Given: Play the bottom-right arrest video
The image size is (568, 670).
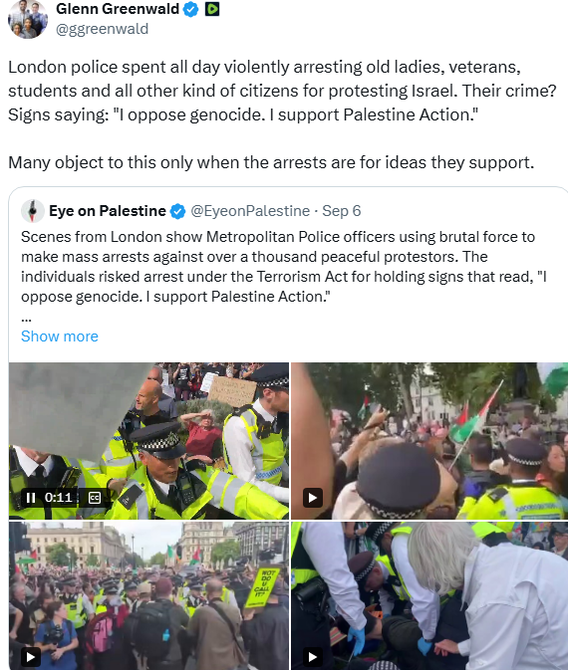Looking at the screenshot, I should [x=313, y=657].
